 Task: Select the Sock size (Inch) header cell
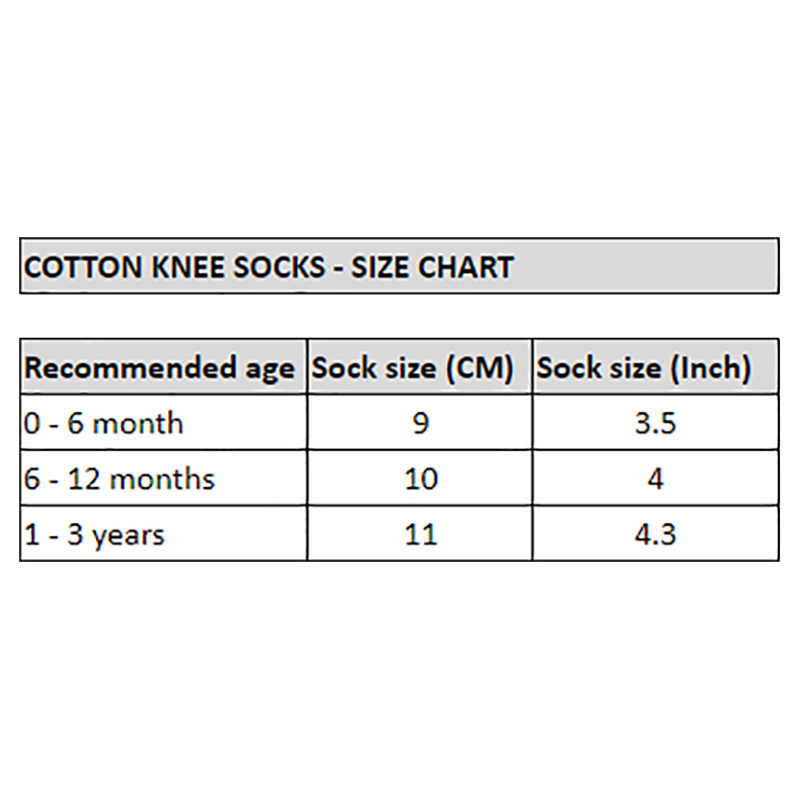[656, 366]
